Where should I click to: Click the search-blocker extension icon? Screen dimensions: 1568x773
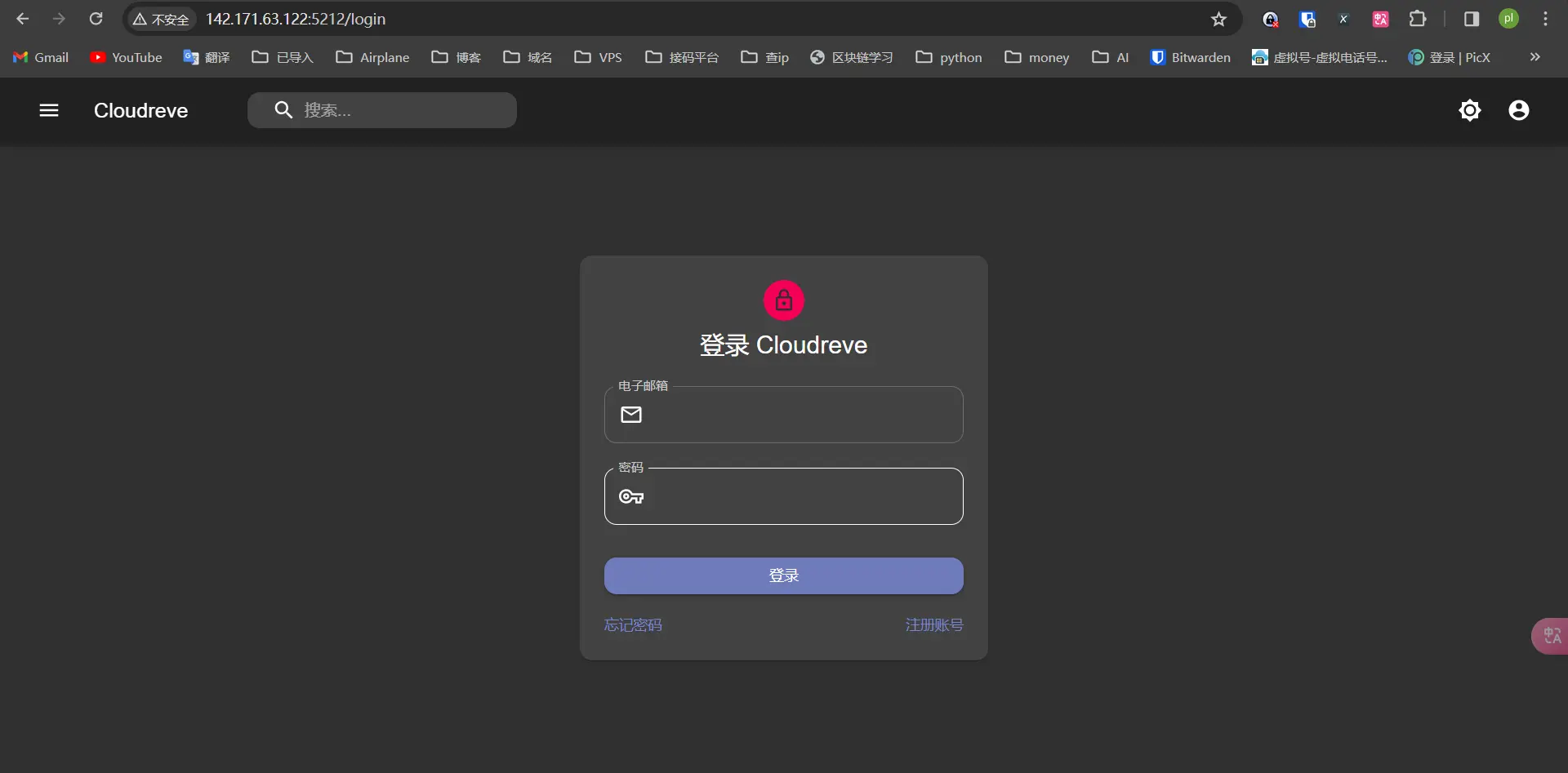pos(1271,19)
